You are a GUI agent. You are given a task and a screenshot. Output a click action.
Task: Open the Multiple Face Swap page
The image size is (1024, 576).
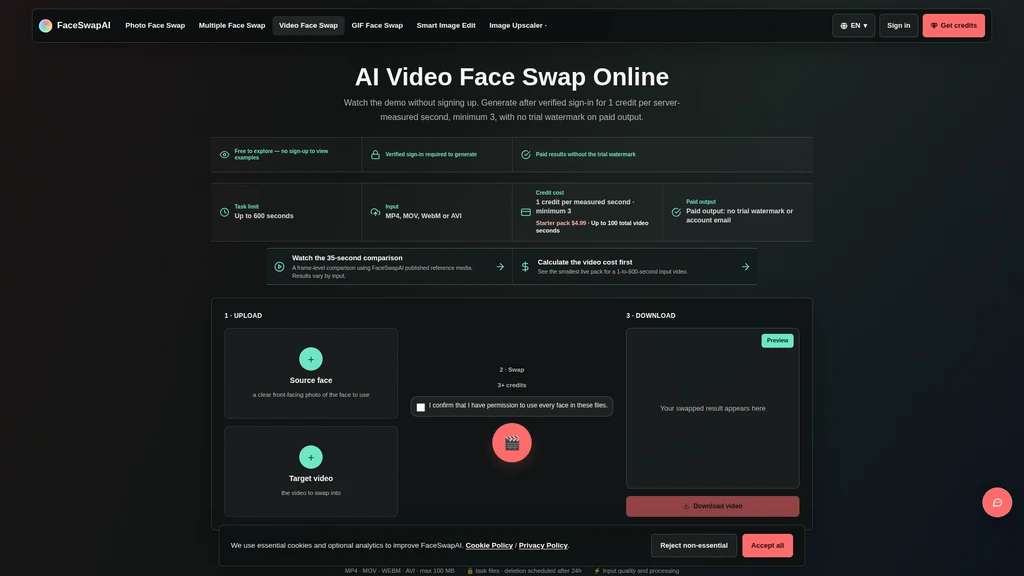(232, 25)
